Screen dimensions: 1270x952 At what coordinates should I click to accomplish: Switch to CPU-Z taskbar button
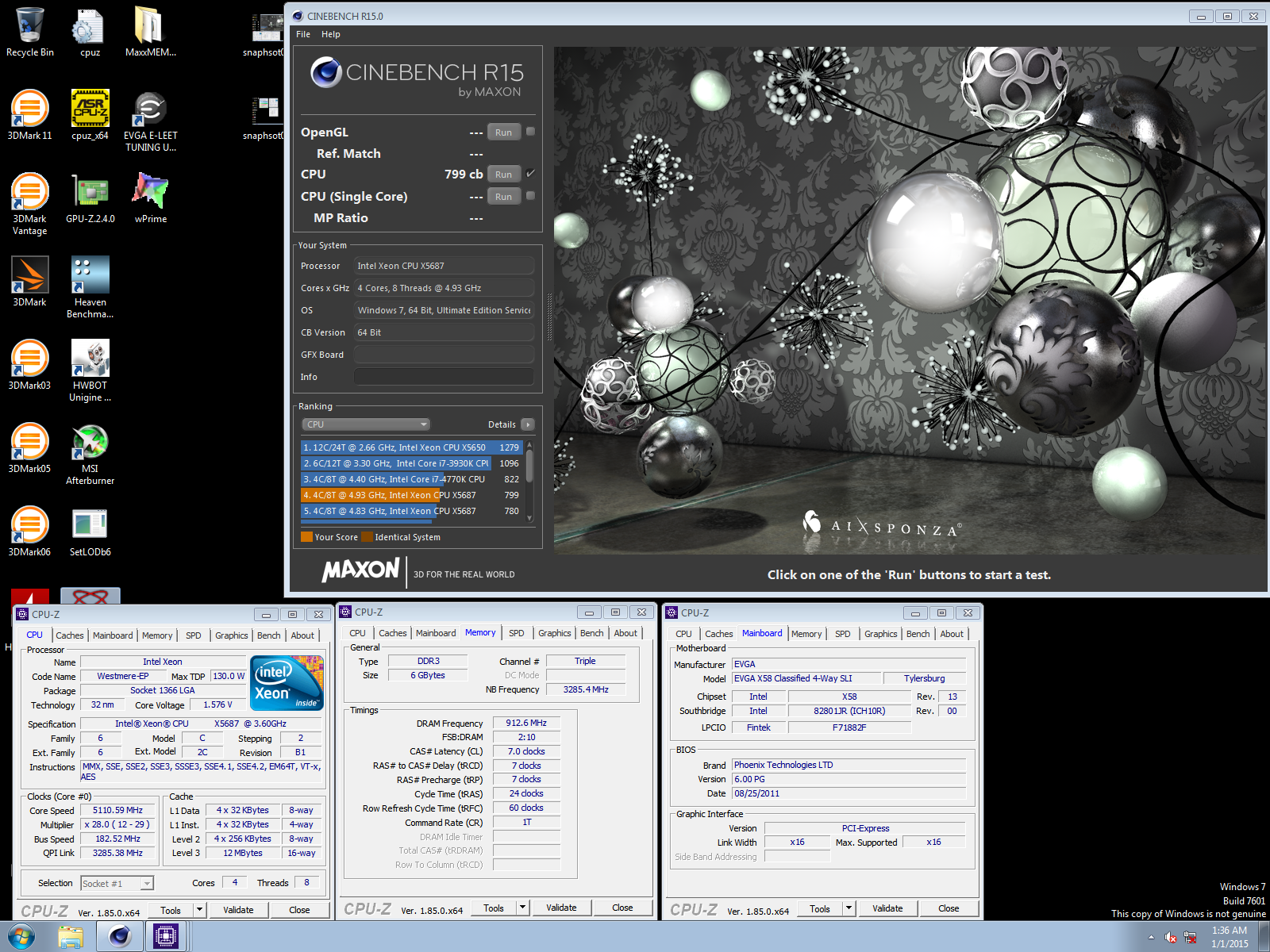[165, 937]
